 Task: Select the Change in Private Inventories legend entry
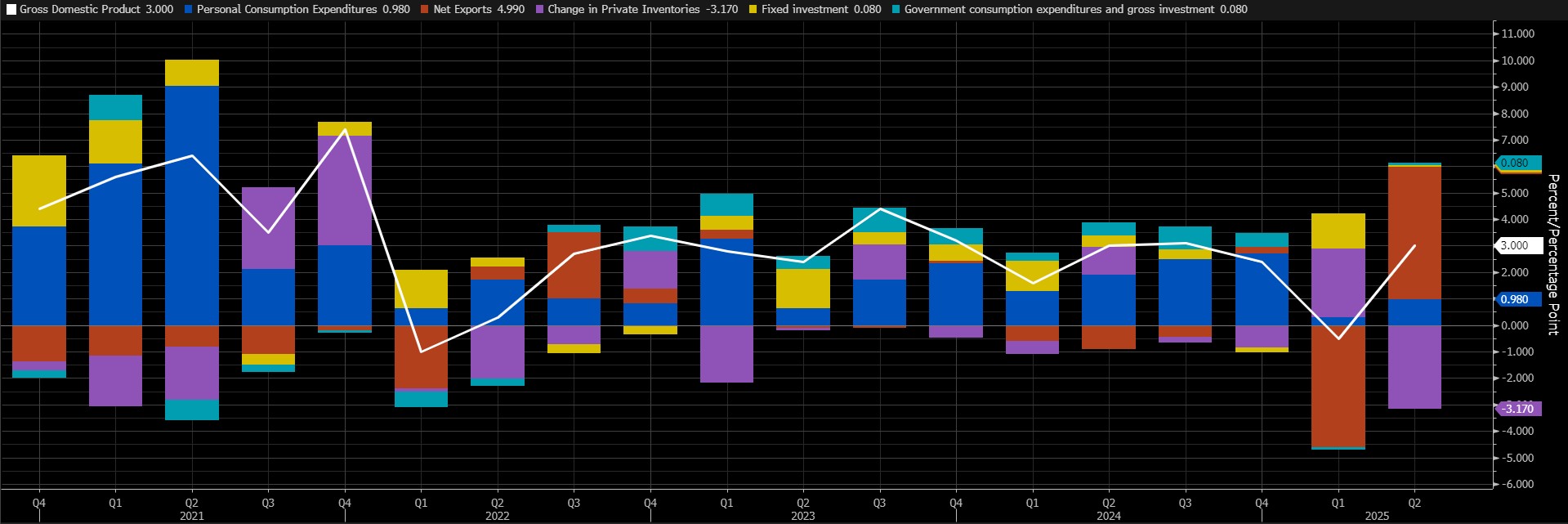[637, 9]
